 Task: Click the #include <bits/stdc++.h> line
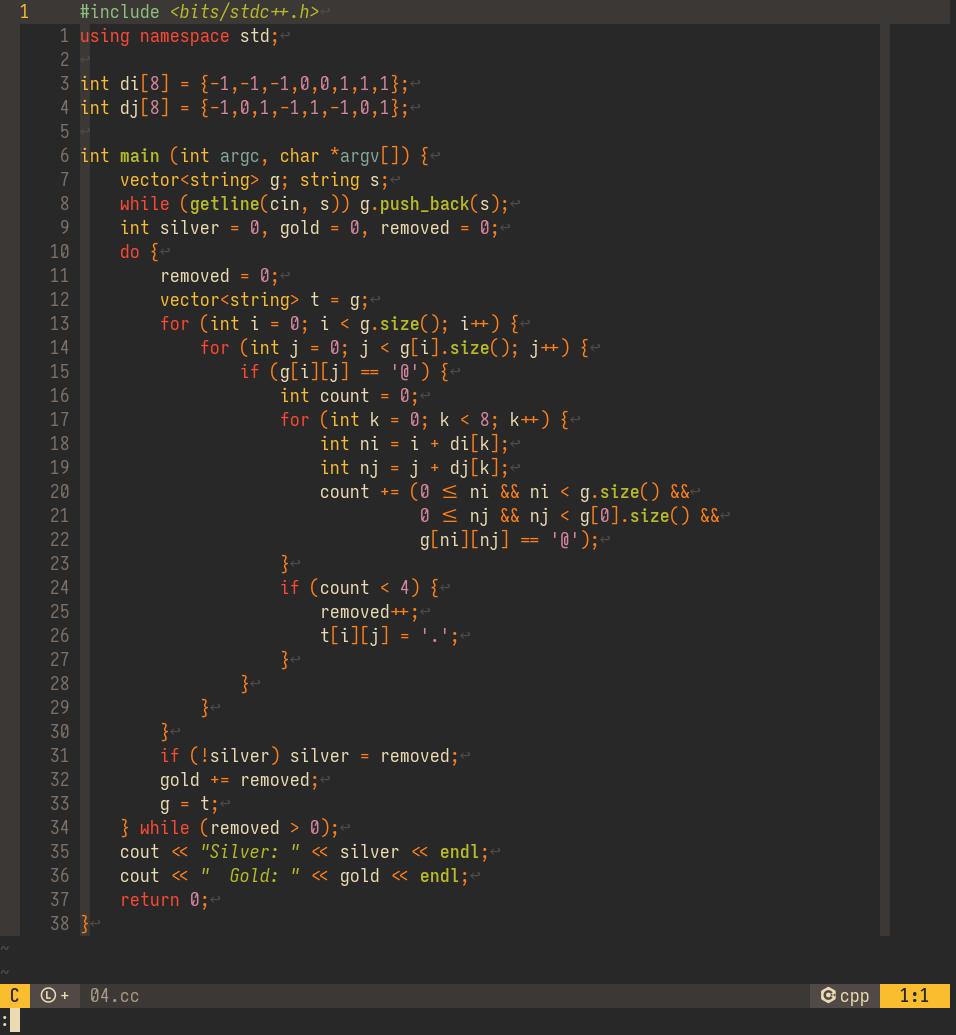pos(199,12)
